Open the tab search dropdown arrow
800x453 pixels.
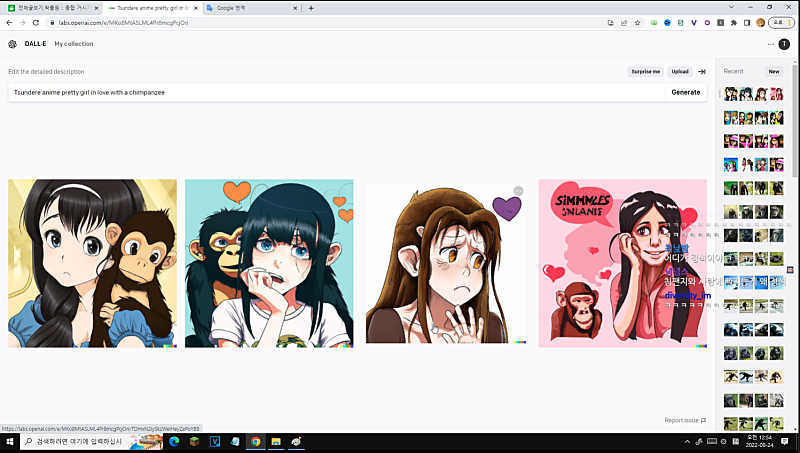tap(731, 7)
